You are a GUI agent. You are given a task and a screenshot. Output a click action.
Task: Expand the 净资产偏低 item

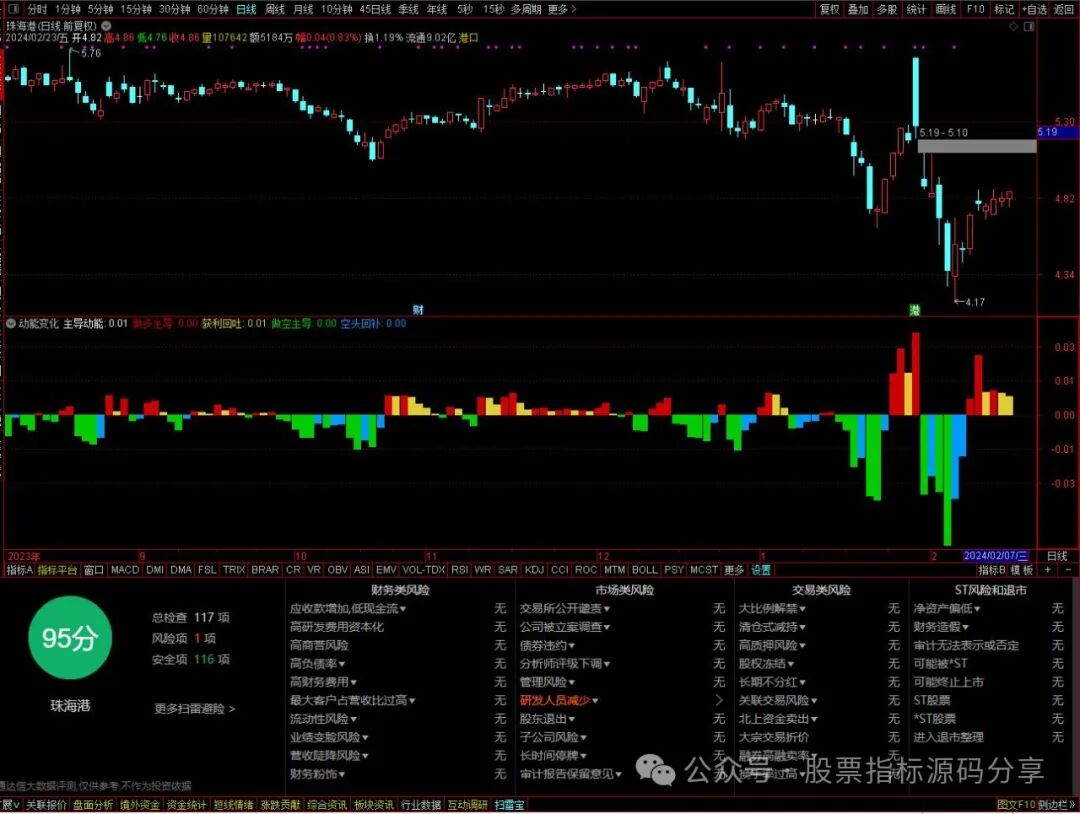(x=947, y=608)
